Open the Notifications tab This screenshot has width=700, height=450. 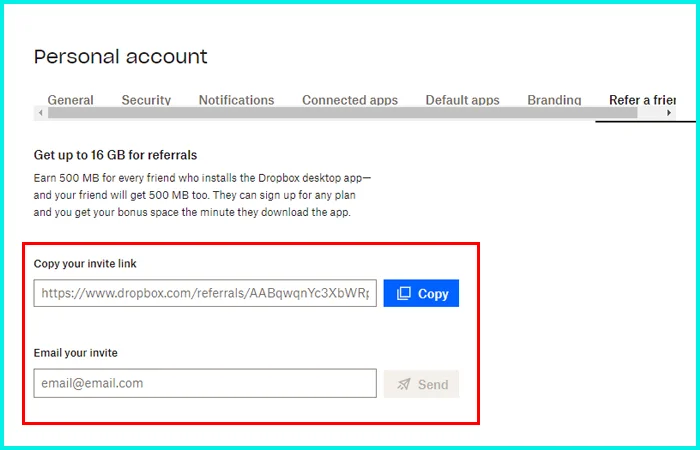pos(236,100)
